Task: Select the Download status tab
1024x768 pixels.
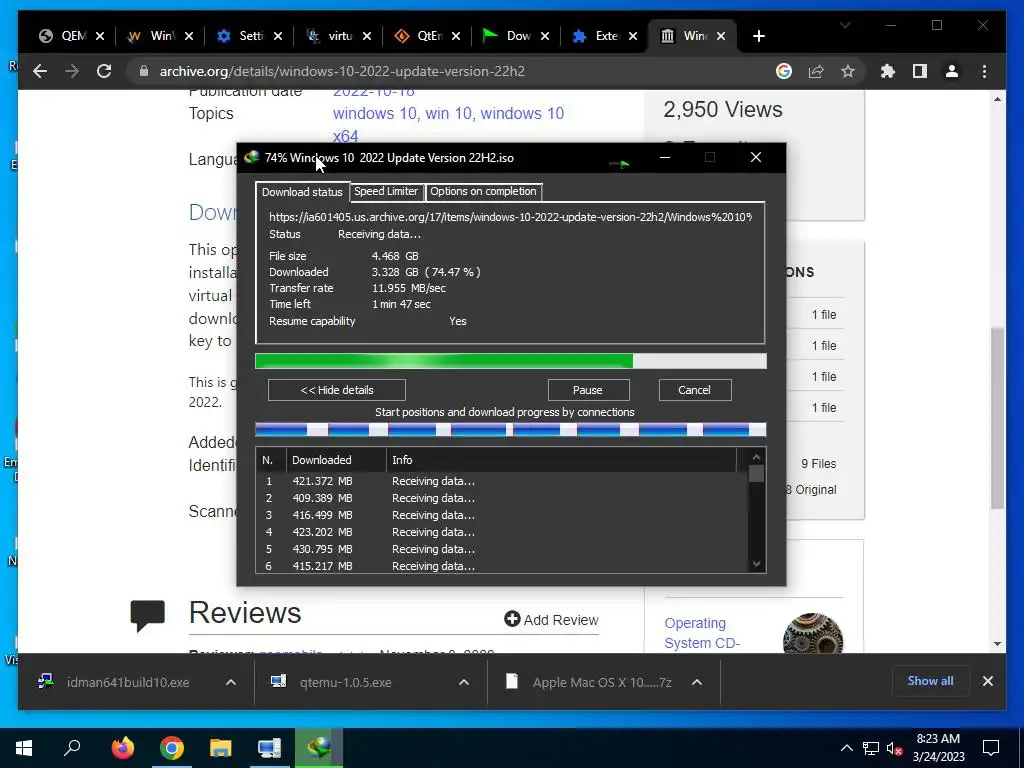Action: point(302,192)
